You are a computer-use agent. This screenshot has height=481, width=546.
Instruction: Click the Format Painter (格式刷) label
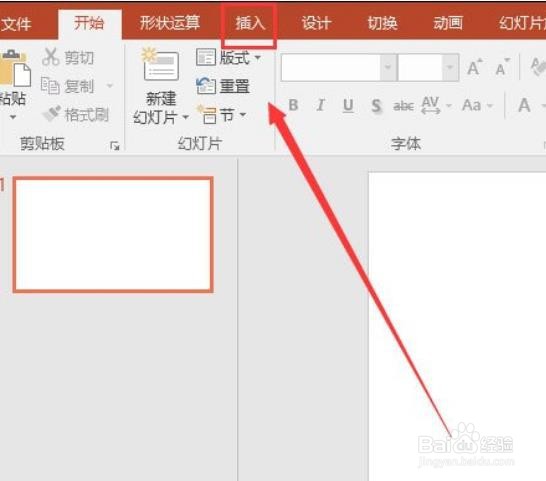pos(87,115)
